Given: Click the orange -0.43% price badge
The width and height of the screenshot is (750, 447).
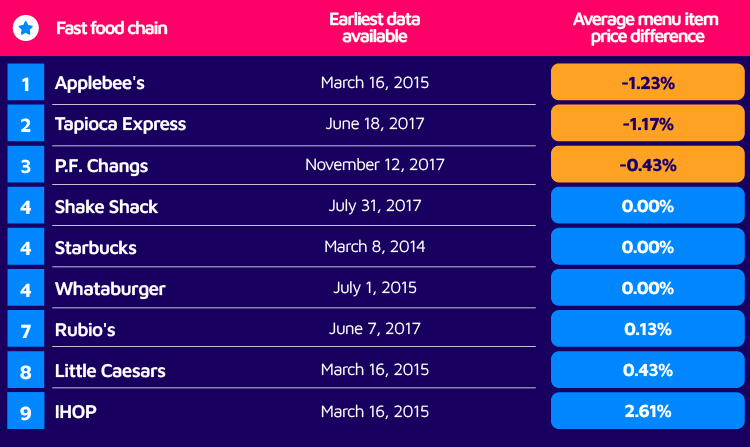Looking at the screenshot, I should 648,164.
